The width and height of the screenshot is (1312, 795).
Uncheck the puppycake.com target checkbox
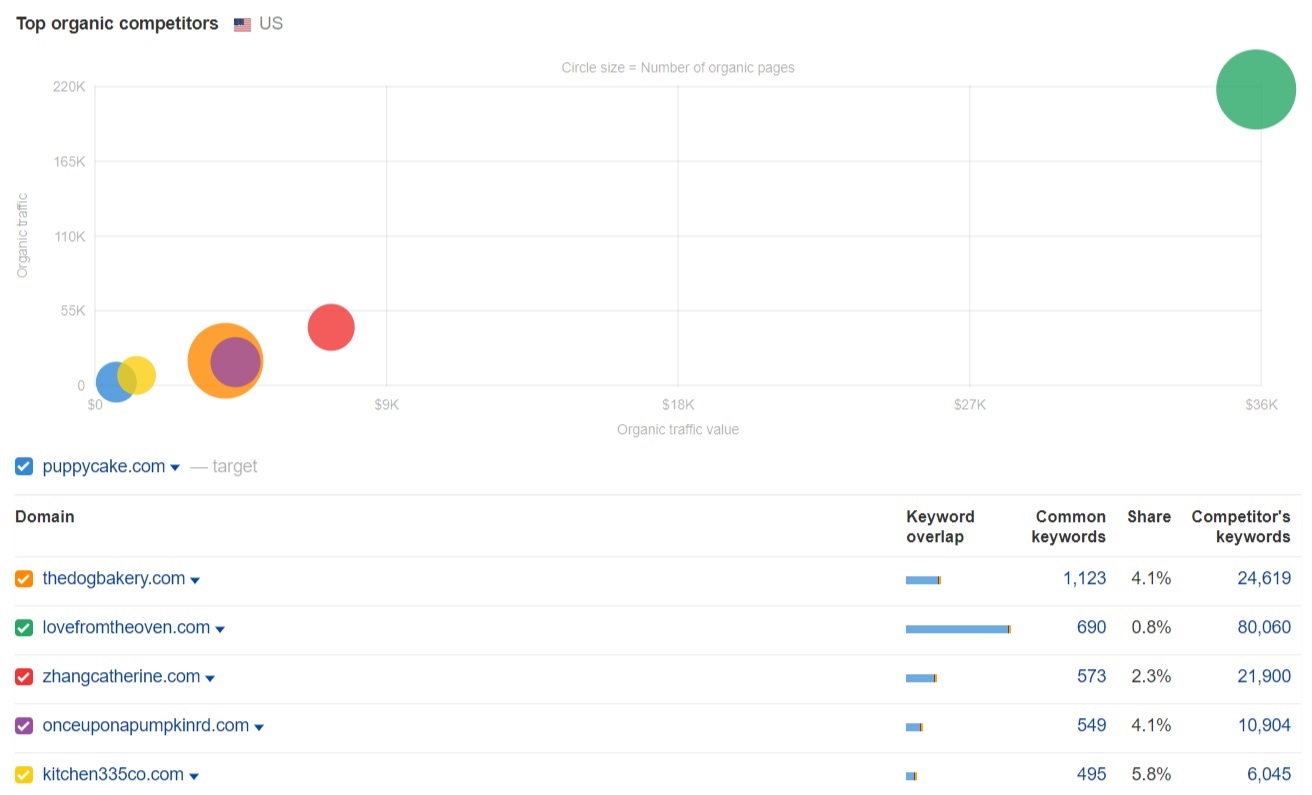pyautogui.click(x=24, y=466)
